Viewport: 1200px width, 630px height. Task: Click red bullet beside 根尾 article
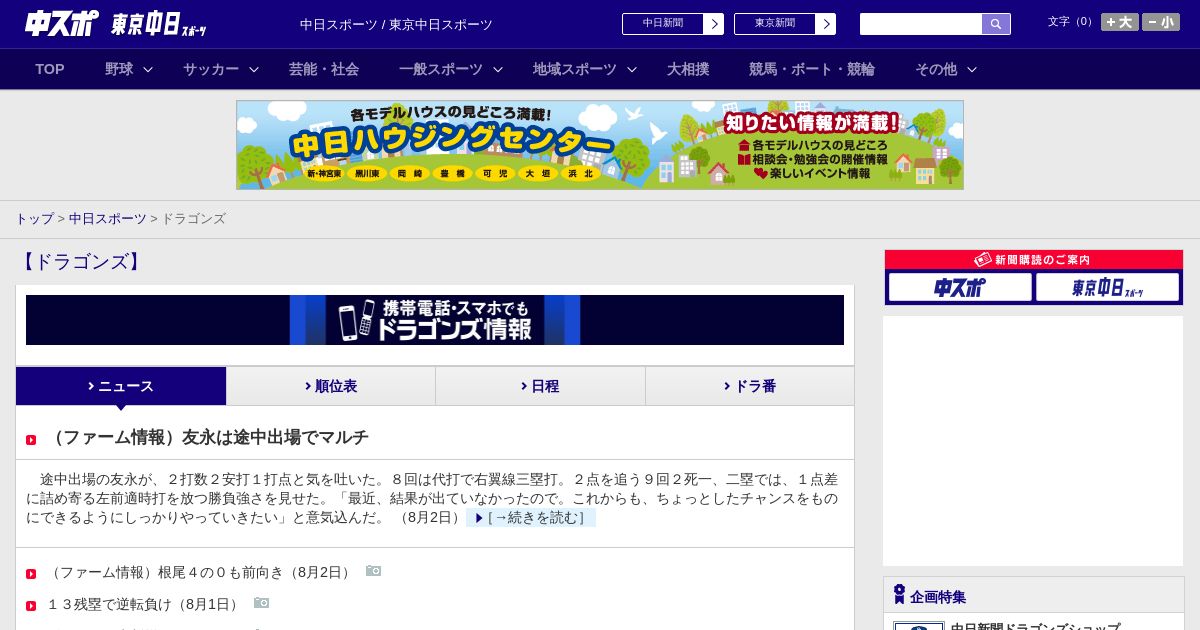(31, 574)
